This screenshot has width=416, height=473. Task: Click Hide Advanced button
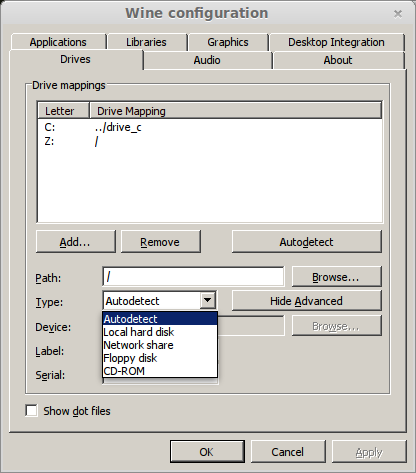pyautogui.click(x=307, y=301)
